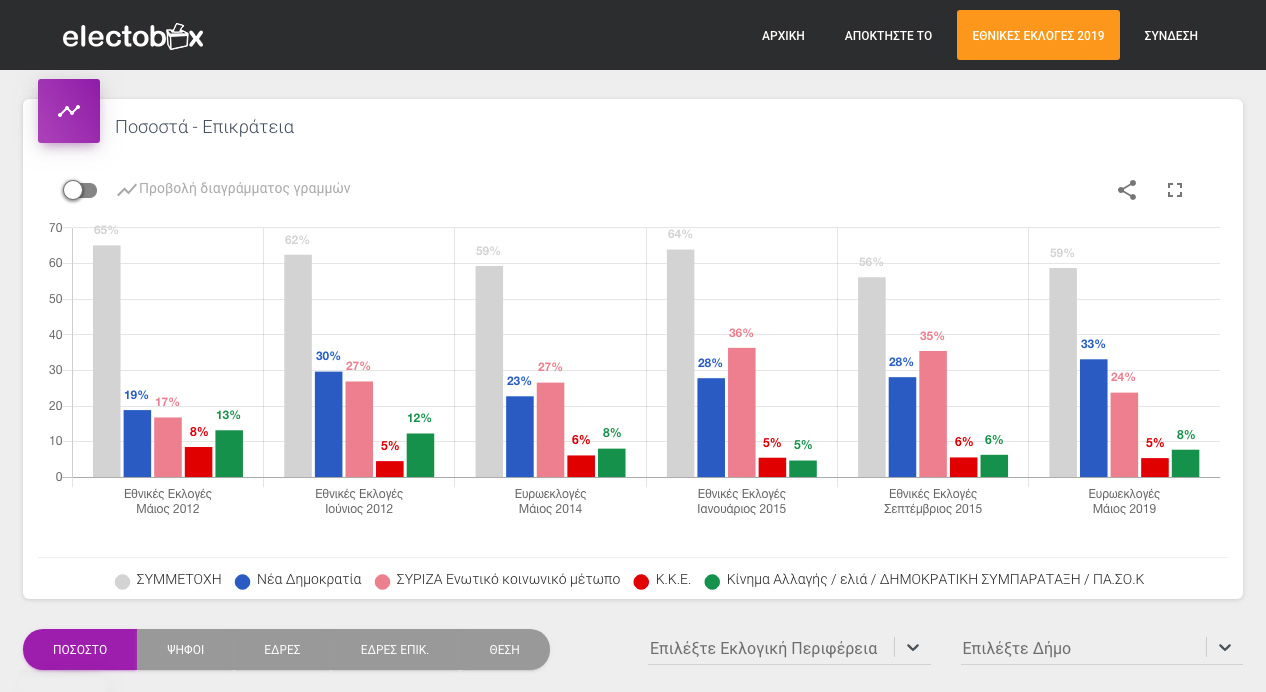
Task: Toggle ΣΥΡΙΖΑ series in legend
Action: coord(497,580)
